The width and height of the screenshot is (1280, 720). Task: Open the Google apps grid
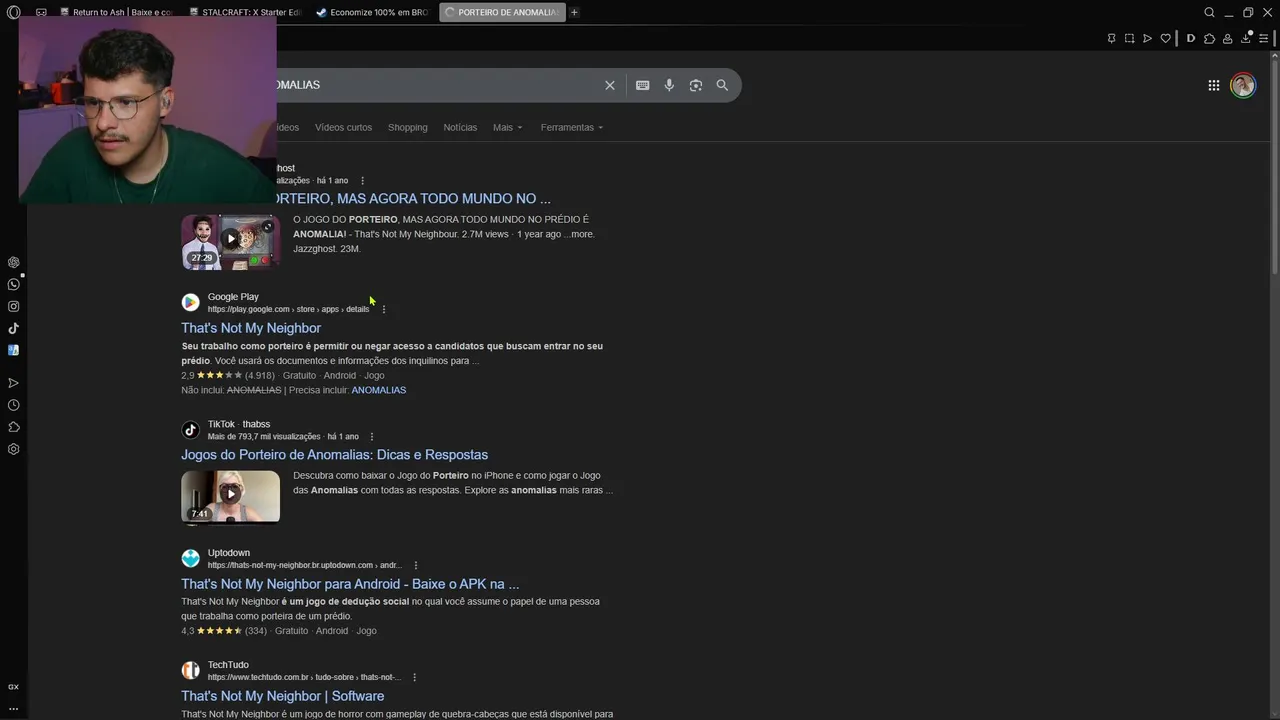click(1213, 85)
